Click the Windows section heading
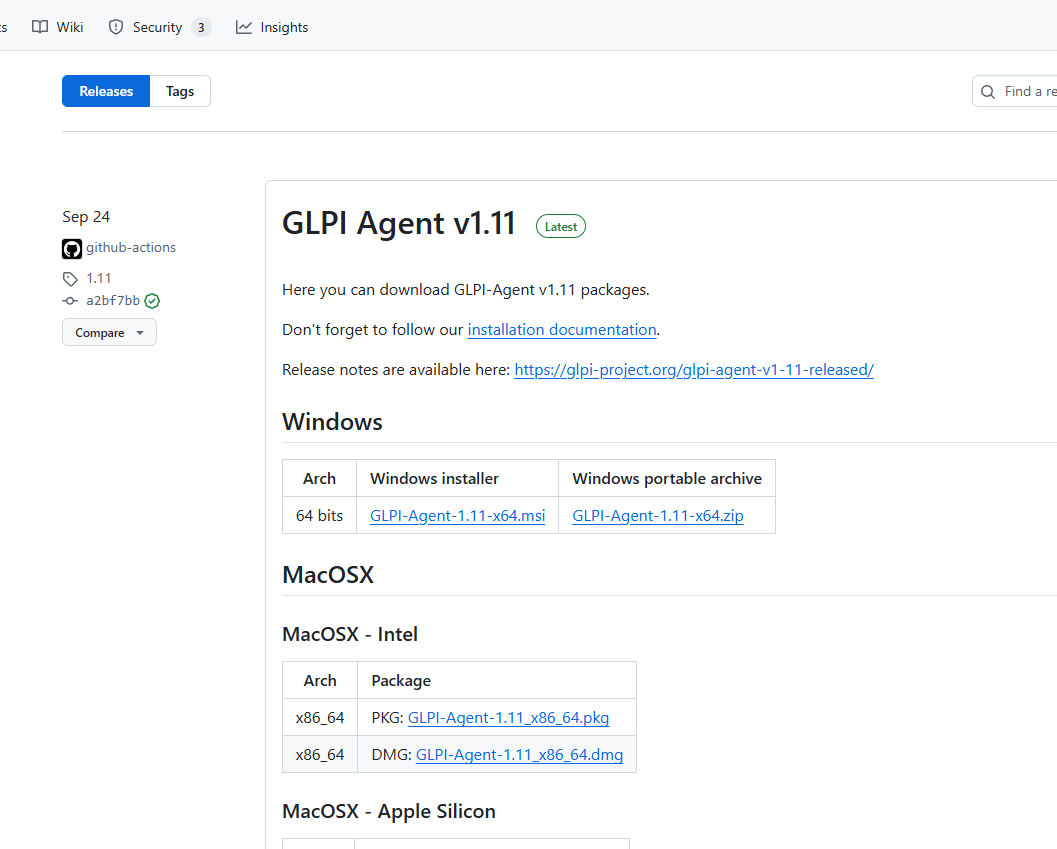 (x=332, y=421)
